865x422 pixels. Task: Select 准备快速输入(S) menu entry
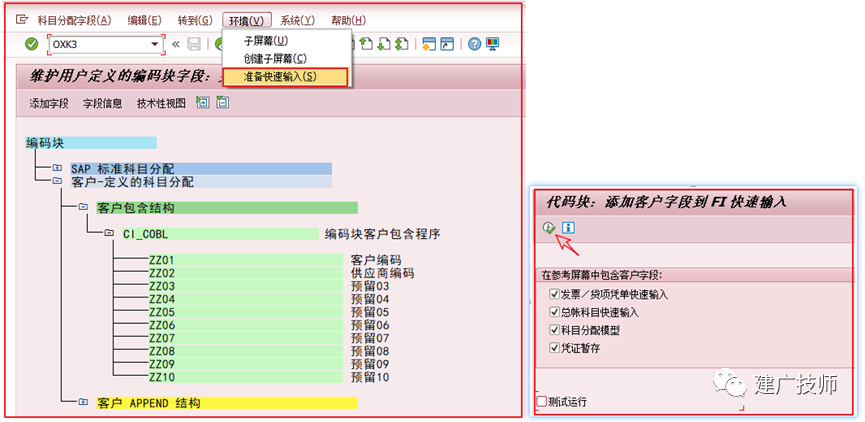click(x=285, y=77)
